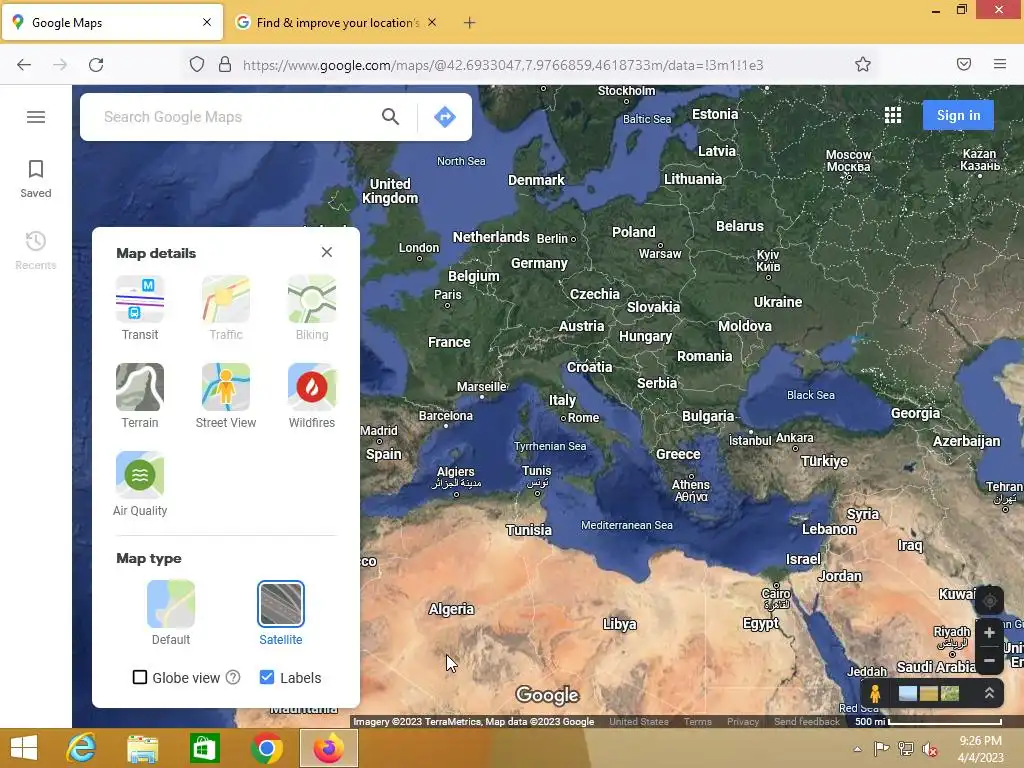Open the network status tray icon
The image size is (1024, 768).
906,749
